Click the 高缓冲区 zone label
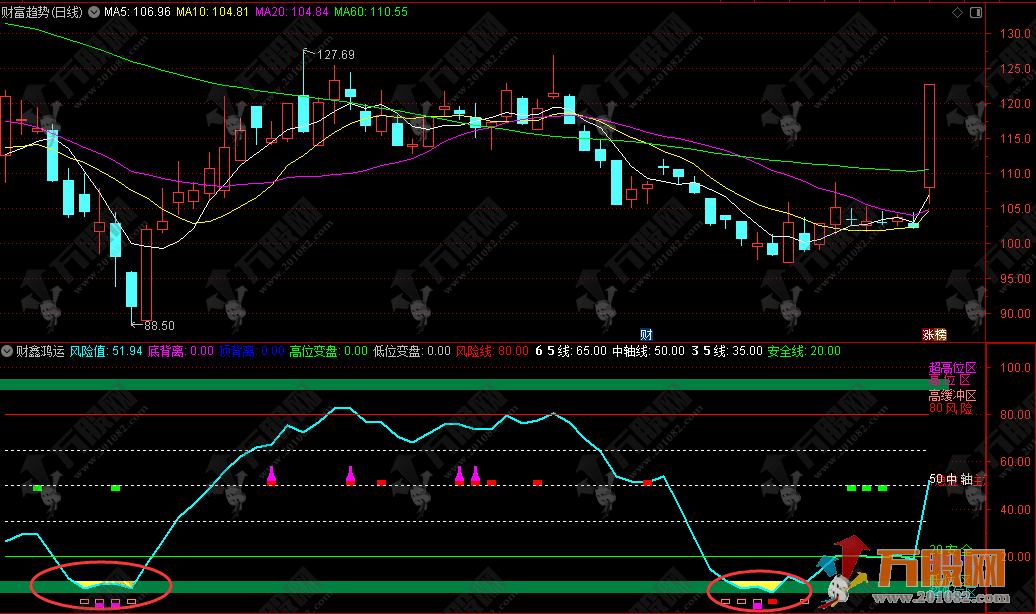This screenshot has height=614, width=1036. click(x=952, y=395)
